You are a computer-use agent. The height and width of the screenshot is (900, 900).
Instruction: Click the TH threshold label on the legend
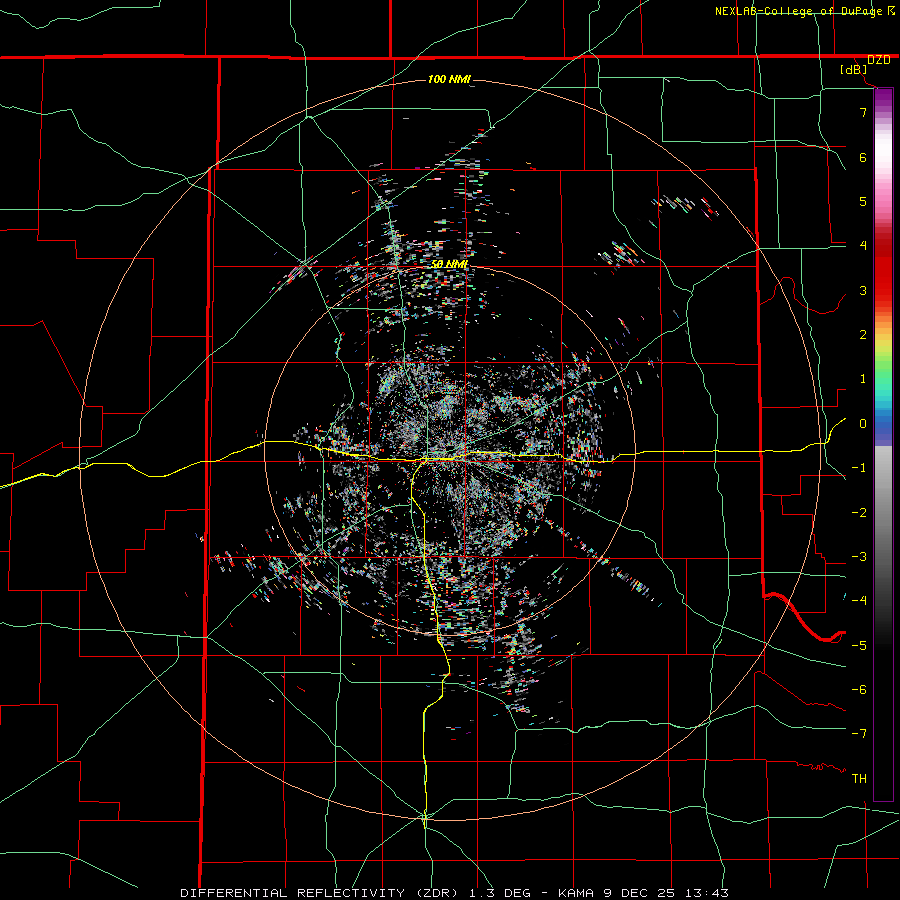pyautogui.click(x=859, y=779)
